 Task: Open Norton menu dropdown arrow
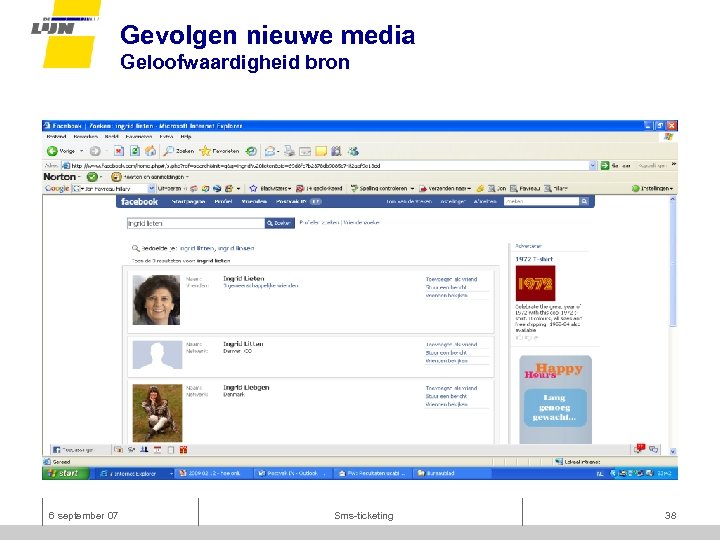coord(79,177)
